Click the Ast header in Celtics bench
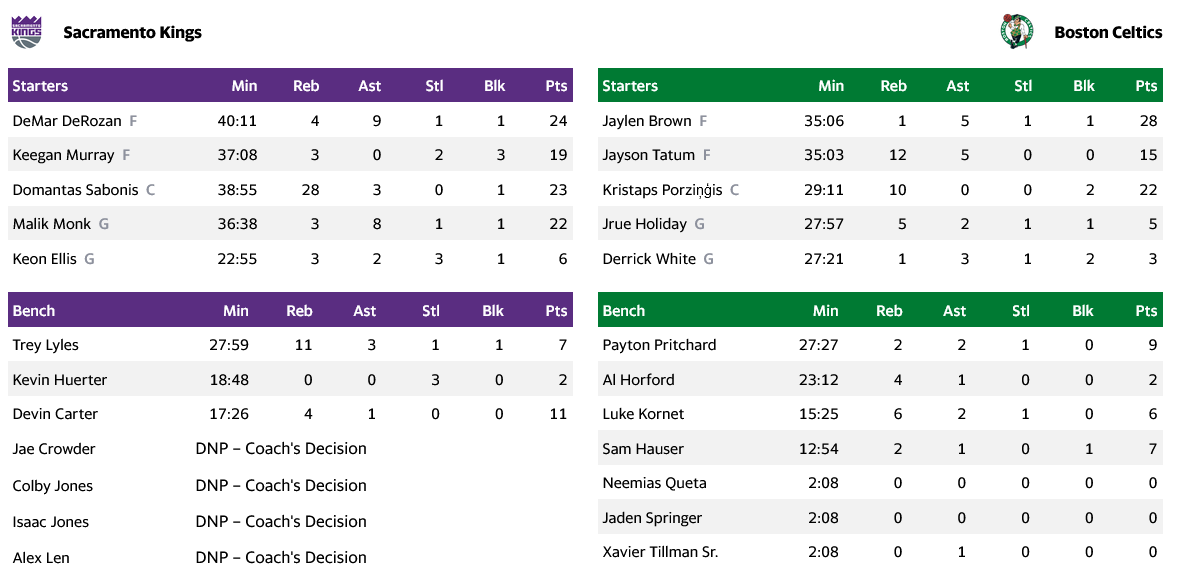 954,311
